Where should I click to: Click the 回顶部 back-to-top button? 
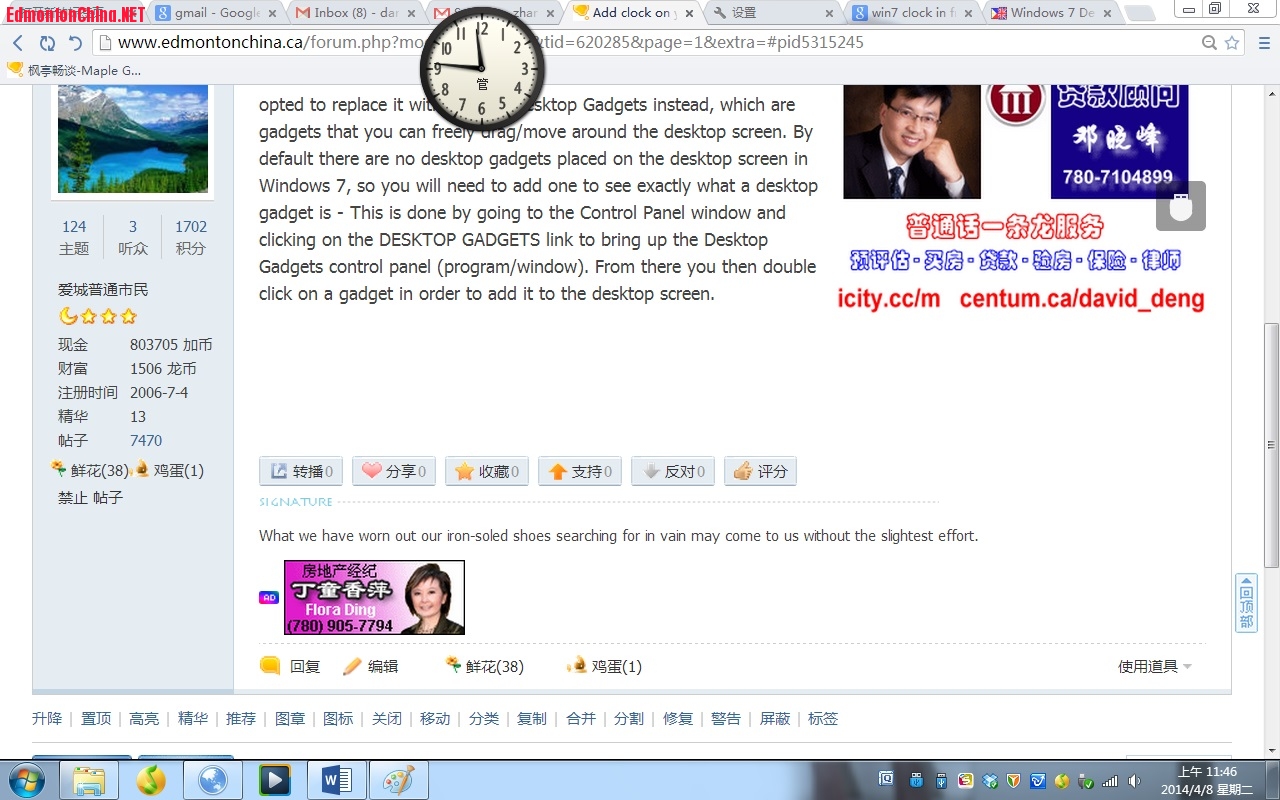coord(1246,603)
